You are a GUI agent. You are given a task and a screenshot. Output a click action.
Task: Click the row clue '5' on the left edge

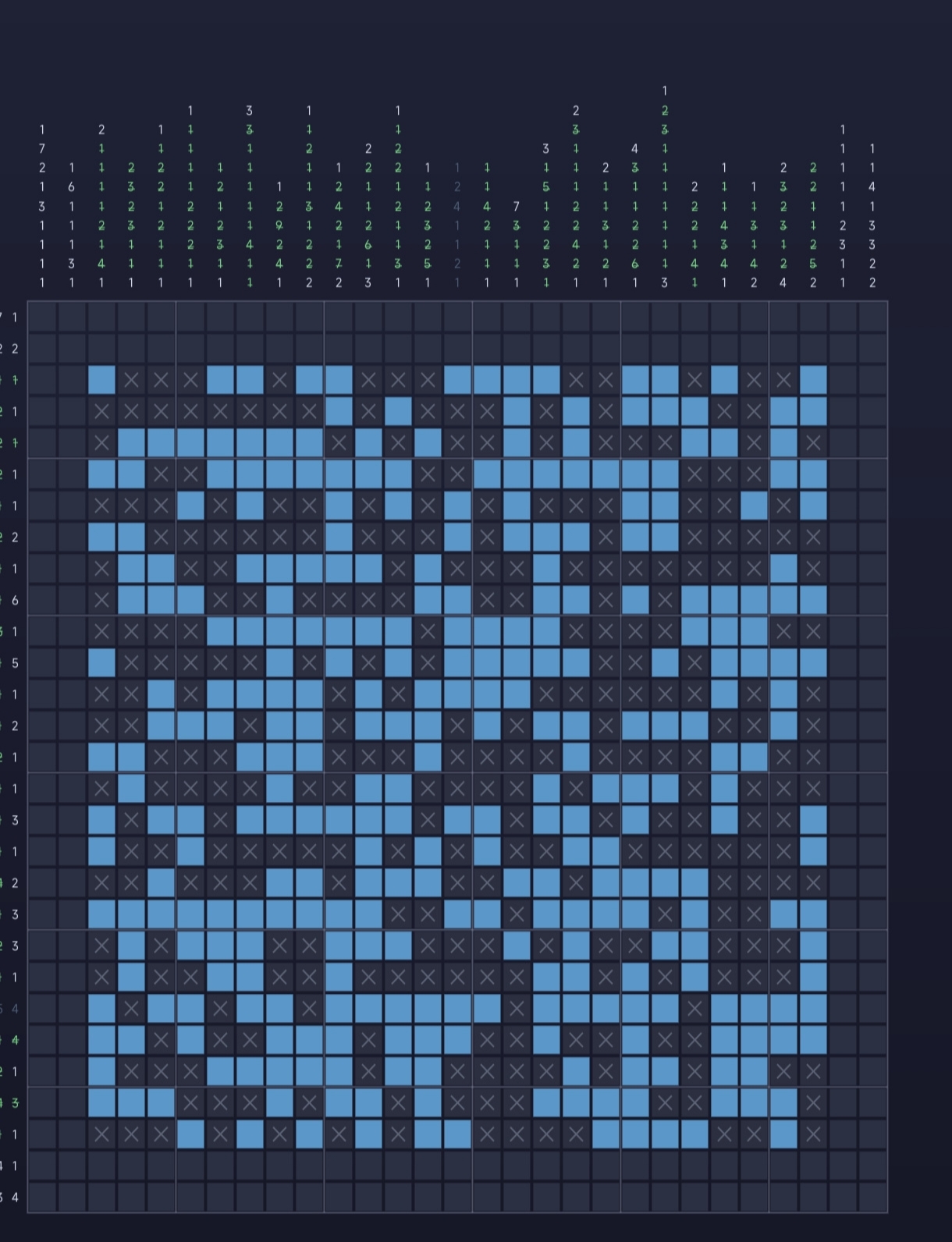[14, 663]
